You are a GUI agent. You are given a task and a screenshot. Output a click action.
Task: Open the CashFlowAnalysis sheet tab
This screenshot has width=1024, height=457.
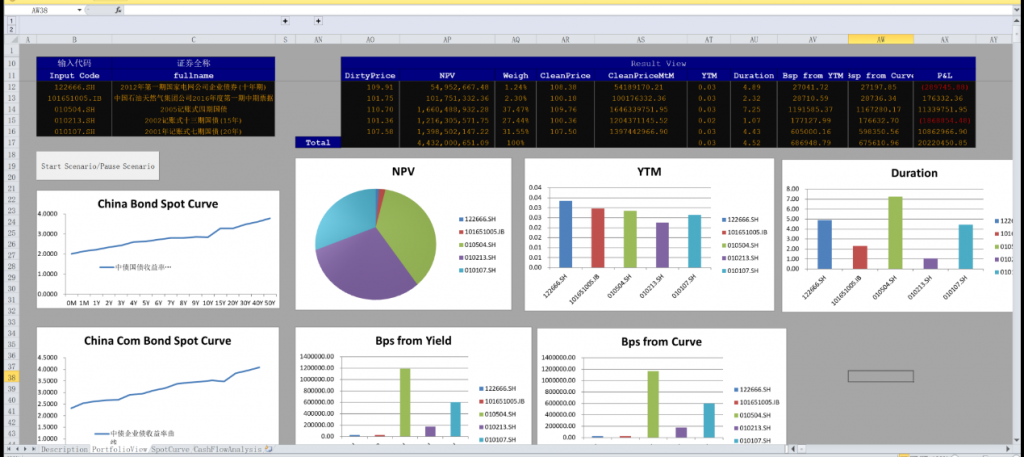click(x=227, y=449)
